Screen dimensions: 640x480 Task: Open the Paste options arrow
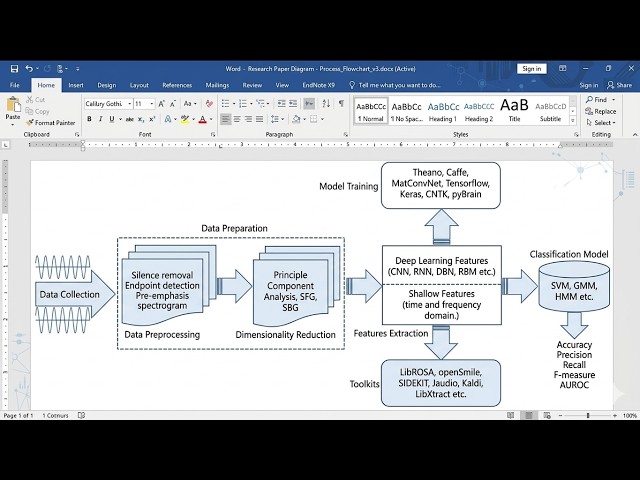pos(13,124)
